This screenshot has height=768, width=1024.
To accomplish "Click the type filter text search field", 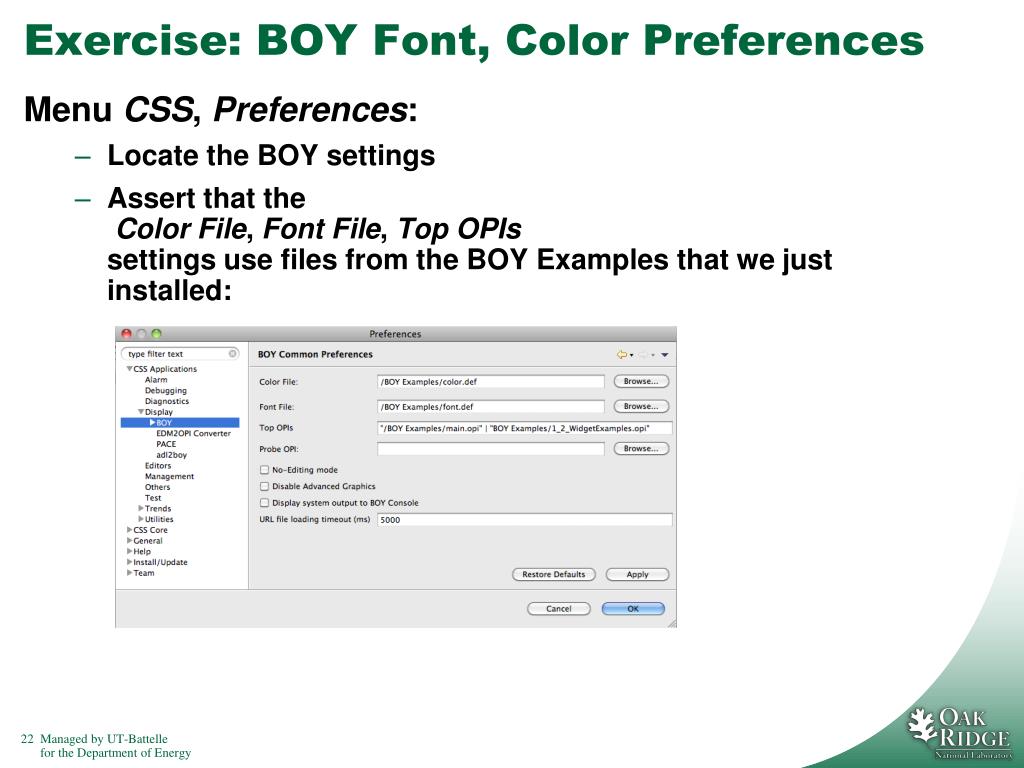I will pos(180,353).
